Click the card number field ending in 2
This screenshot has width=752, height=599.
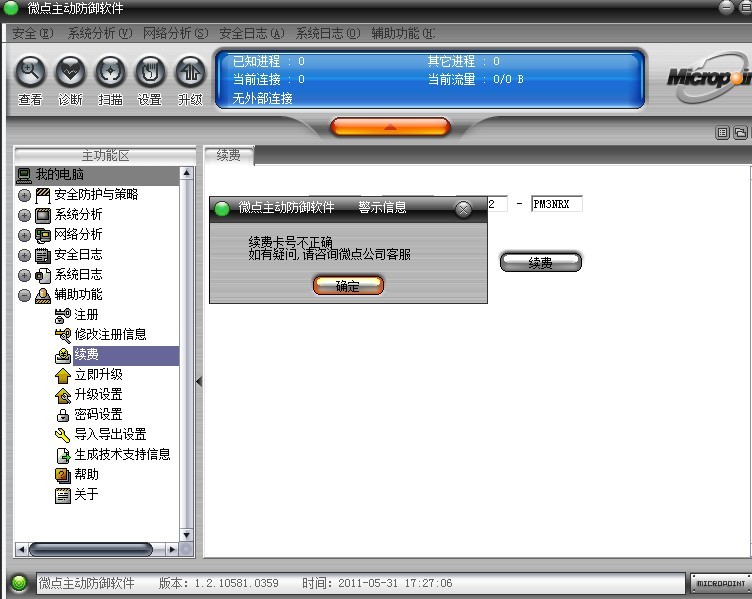[497, 204]
